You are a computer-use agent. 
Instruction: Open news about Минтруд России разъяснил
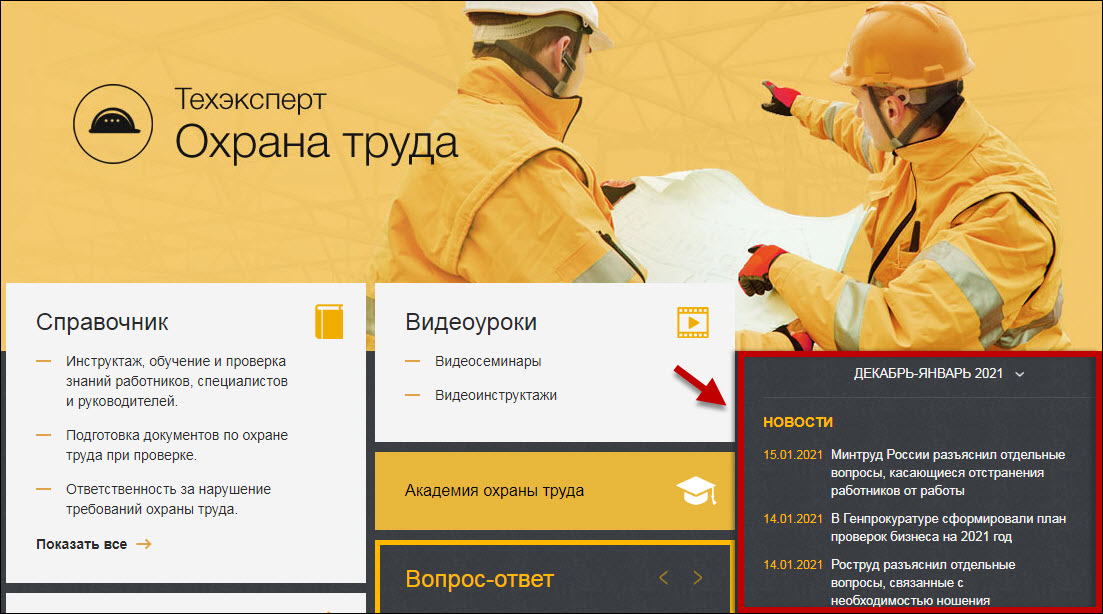(947, 472)
